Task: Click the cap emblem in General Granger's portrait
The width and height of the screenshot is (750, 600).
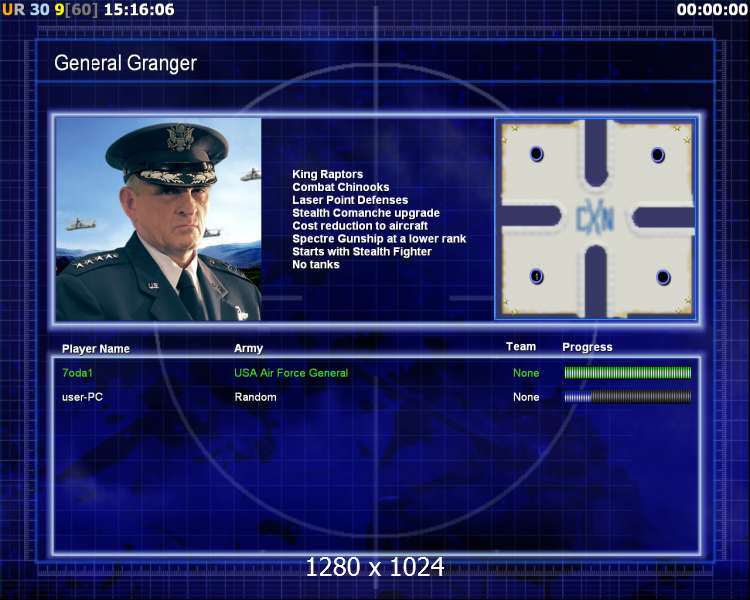Action: point(180,138)
